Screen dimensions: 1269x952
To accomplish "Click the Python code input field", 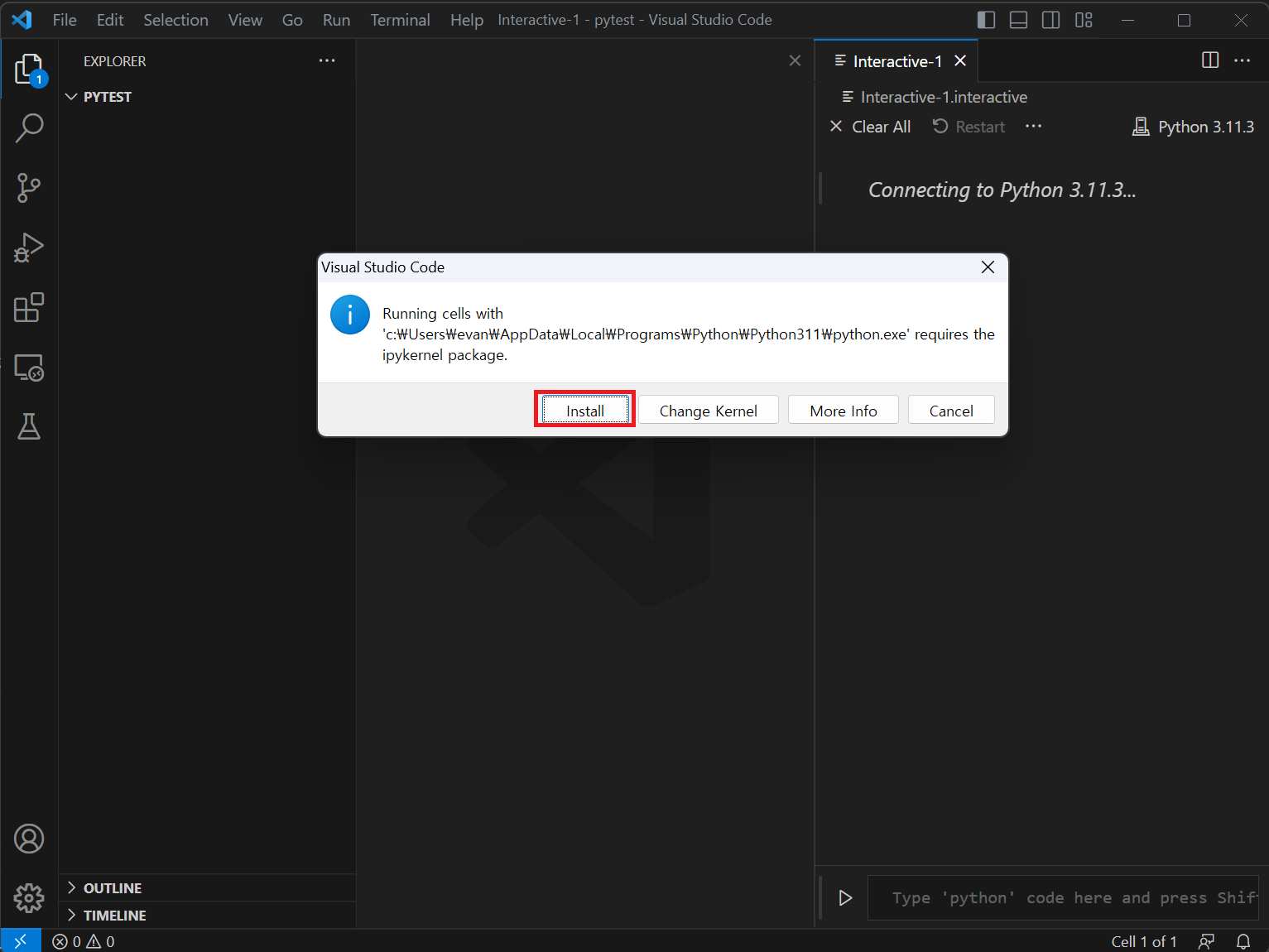I will coord(1062,898).
